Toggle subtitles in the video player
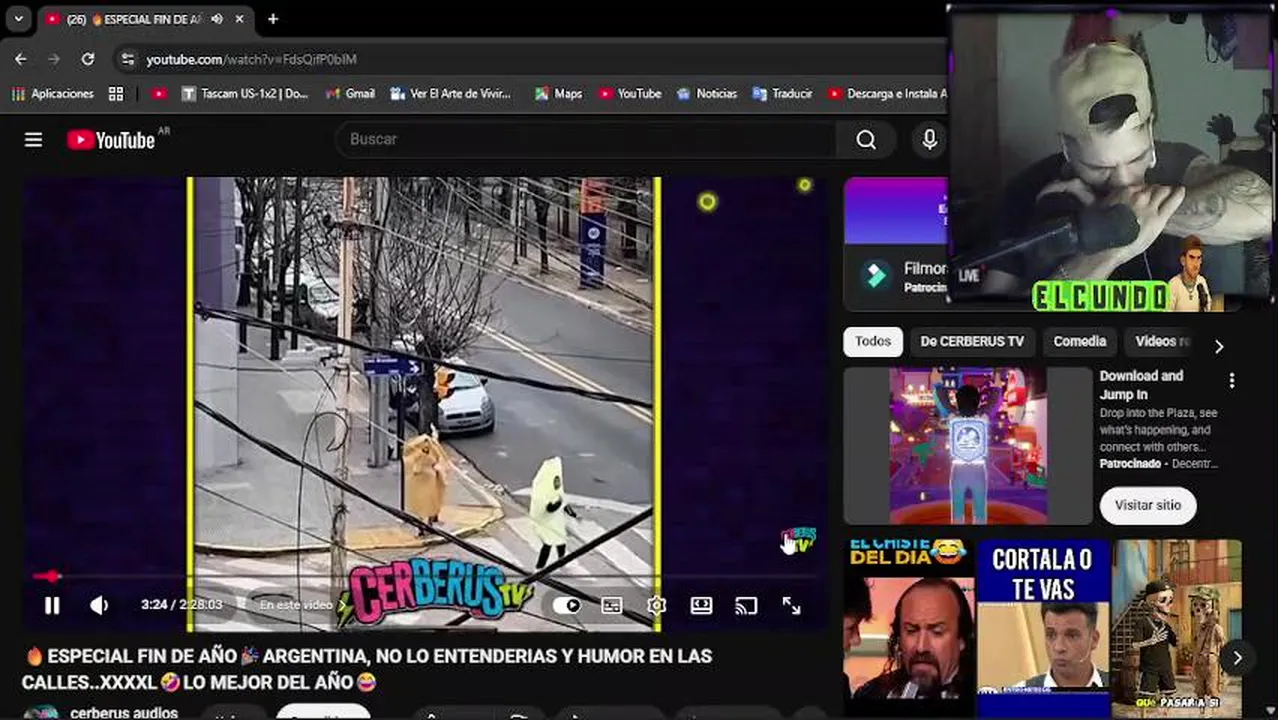The width and height of the screenshot is (1278, 720). (611, 606)
